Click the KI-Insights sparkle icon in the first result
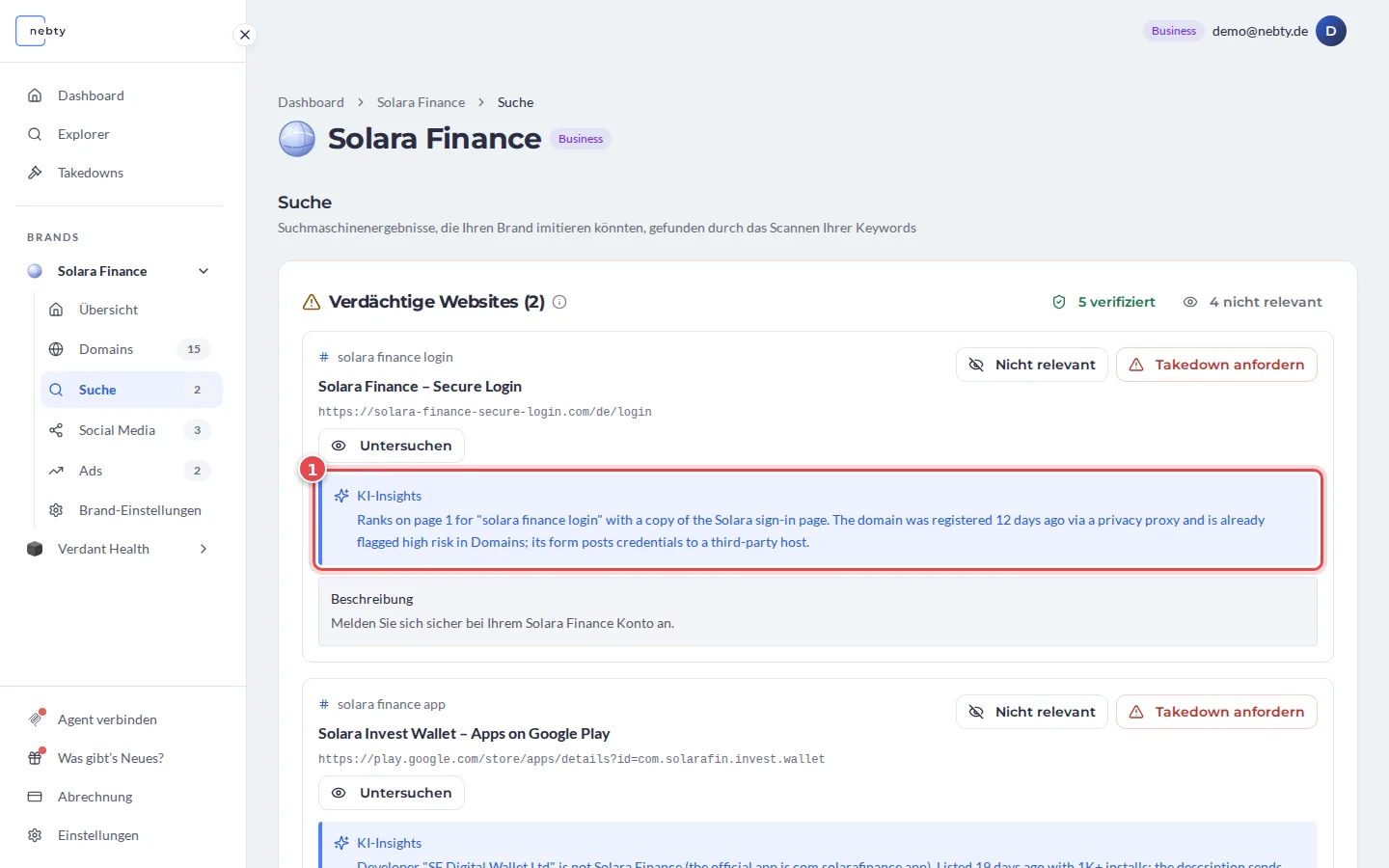Screen dimensions: 1389x868 pos(341,496)
